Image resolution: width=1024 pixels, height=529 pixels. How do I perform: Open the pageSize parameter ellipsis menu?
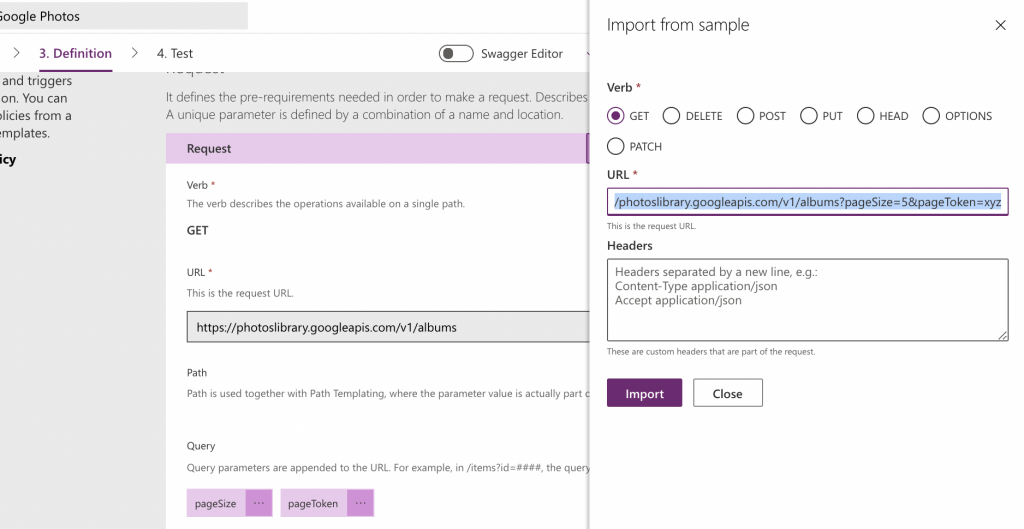[258, 504]
